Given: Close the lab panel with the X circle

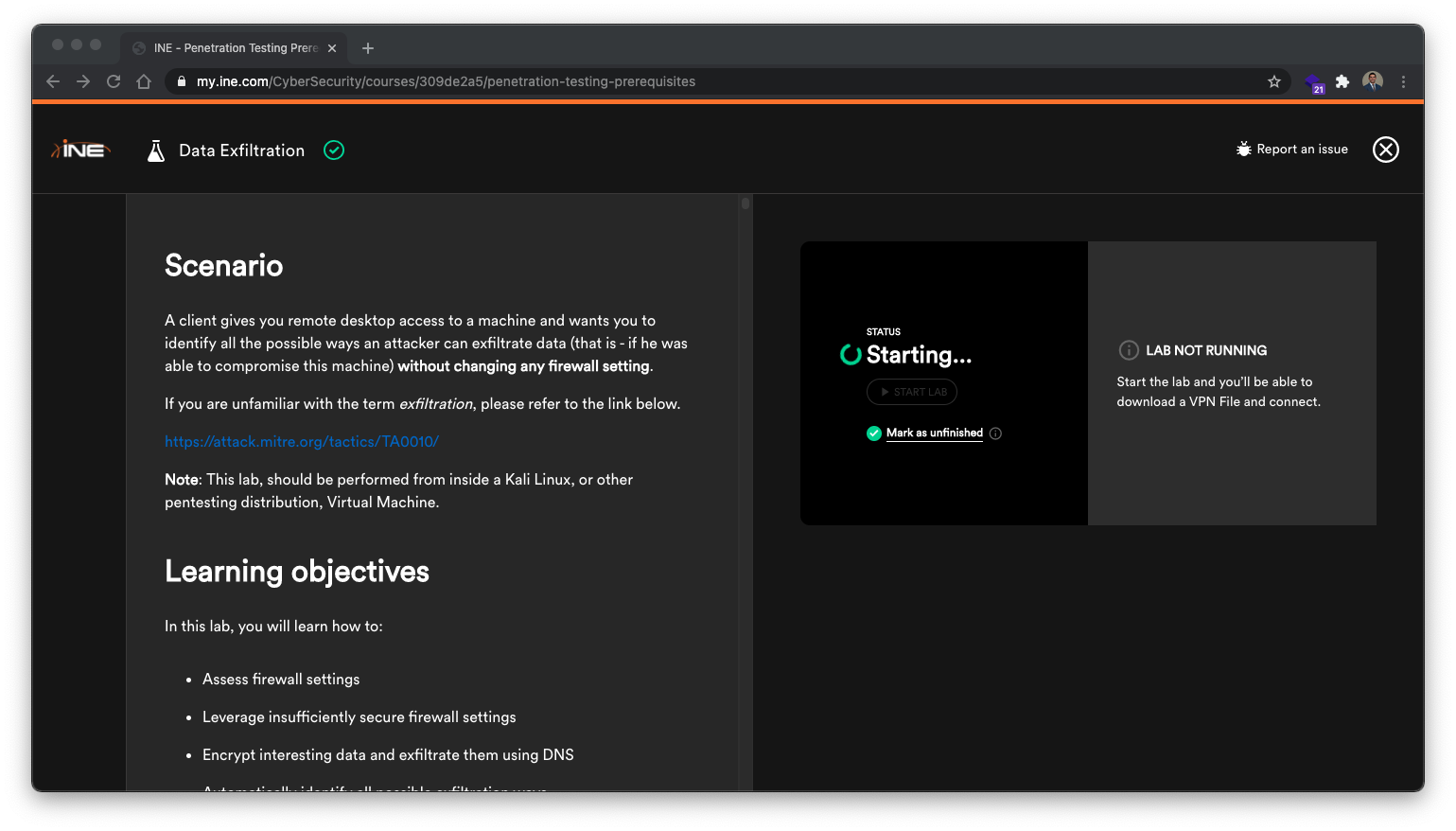Looking at the screenshot, I should (x=1385, y=150).
